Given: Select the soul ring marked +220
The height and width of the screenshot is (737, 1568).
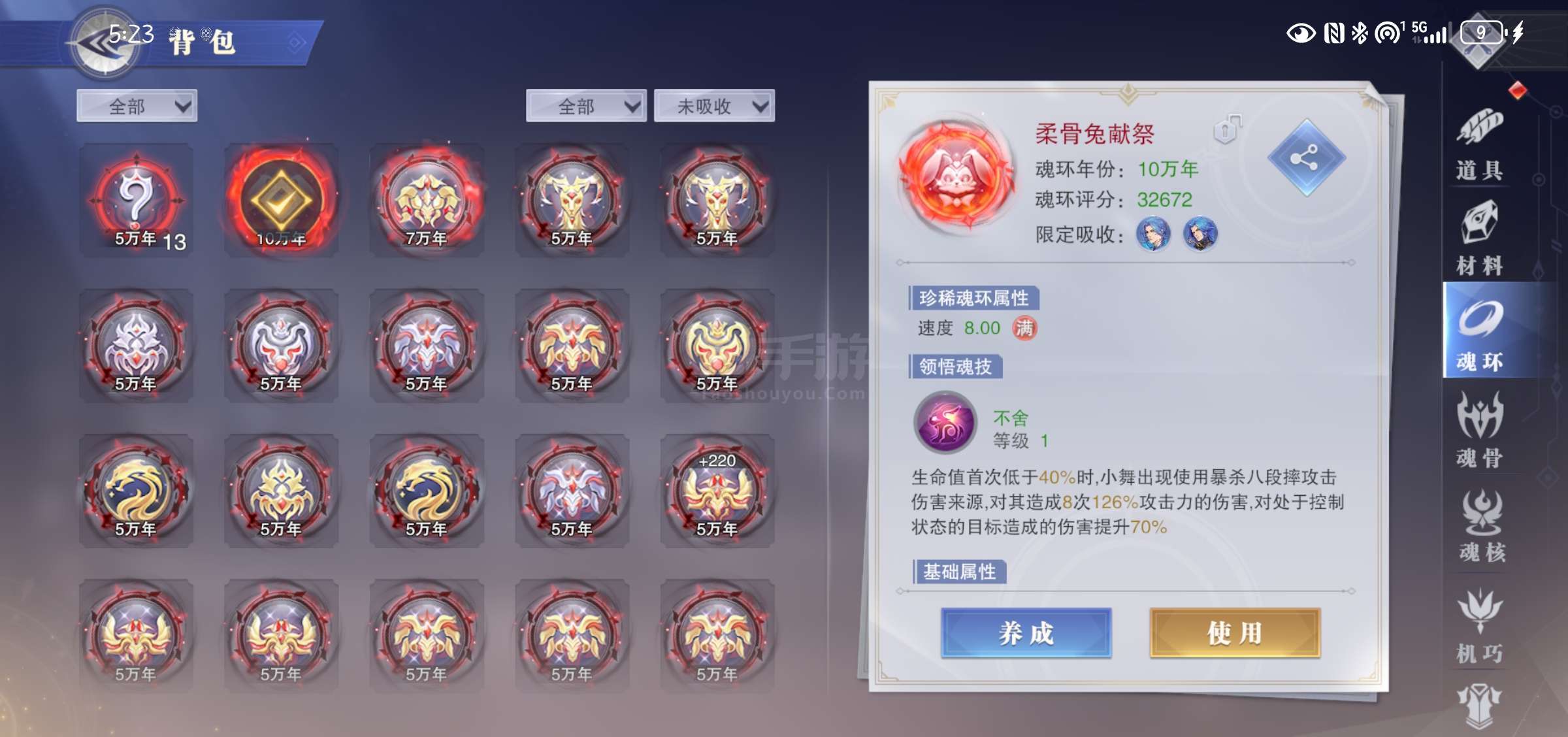Looking at the screenshot, I should click(717, 491).
